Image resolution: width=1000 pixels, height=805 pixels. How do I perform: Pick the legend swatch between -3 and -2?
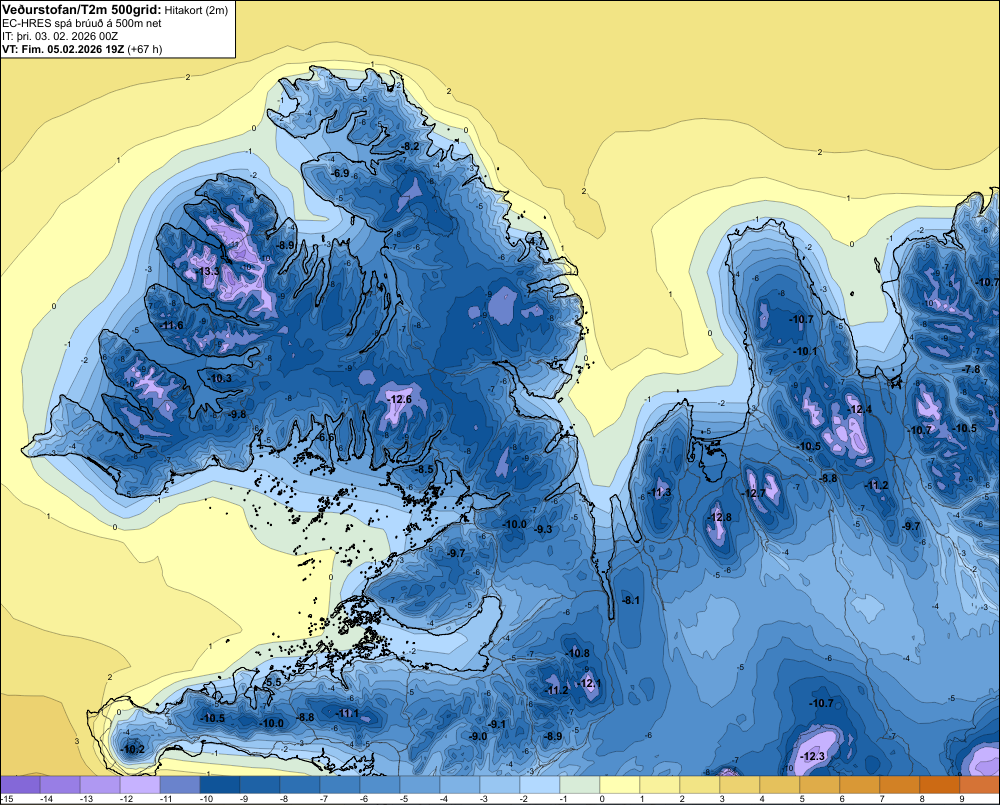pos(500,784)
